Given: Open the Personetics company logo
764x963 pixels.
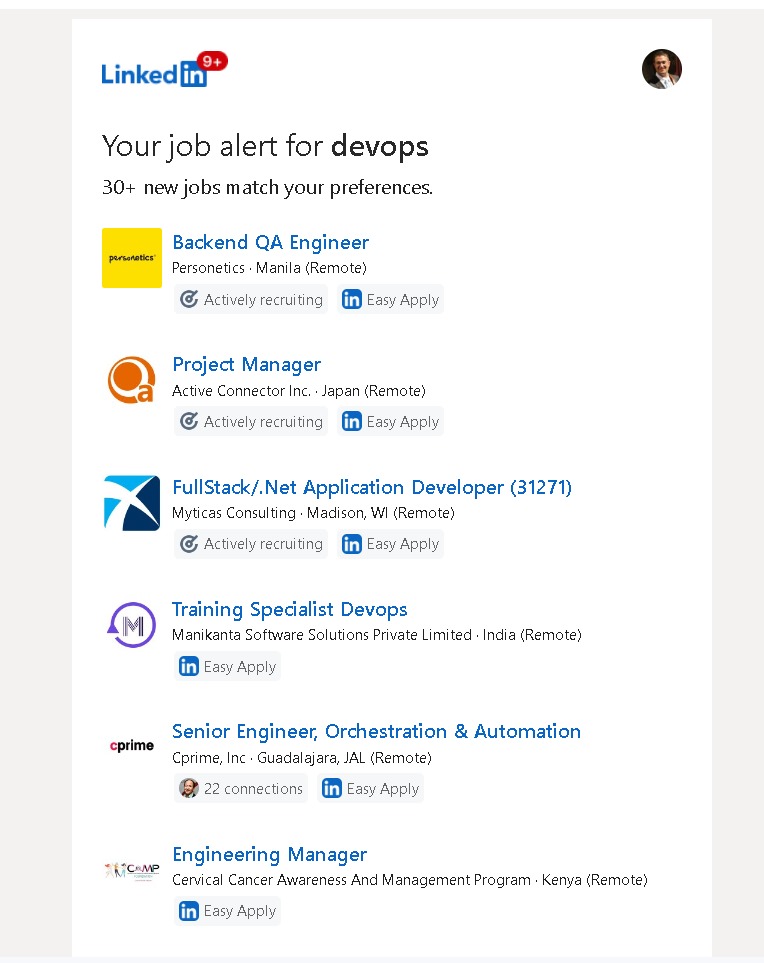Looking at the screenshot, I should (x=132, y=258).
